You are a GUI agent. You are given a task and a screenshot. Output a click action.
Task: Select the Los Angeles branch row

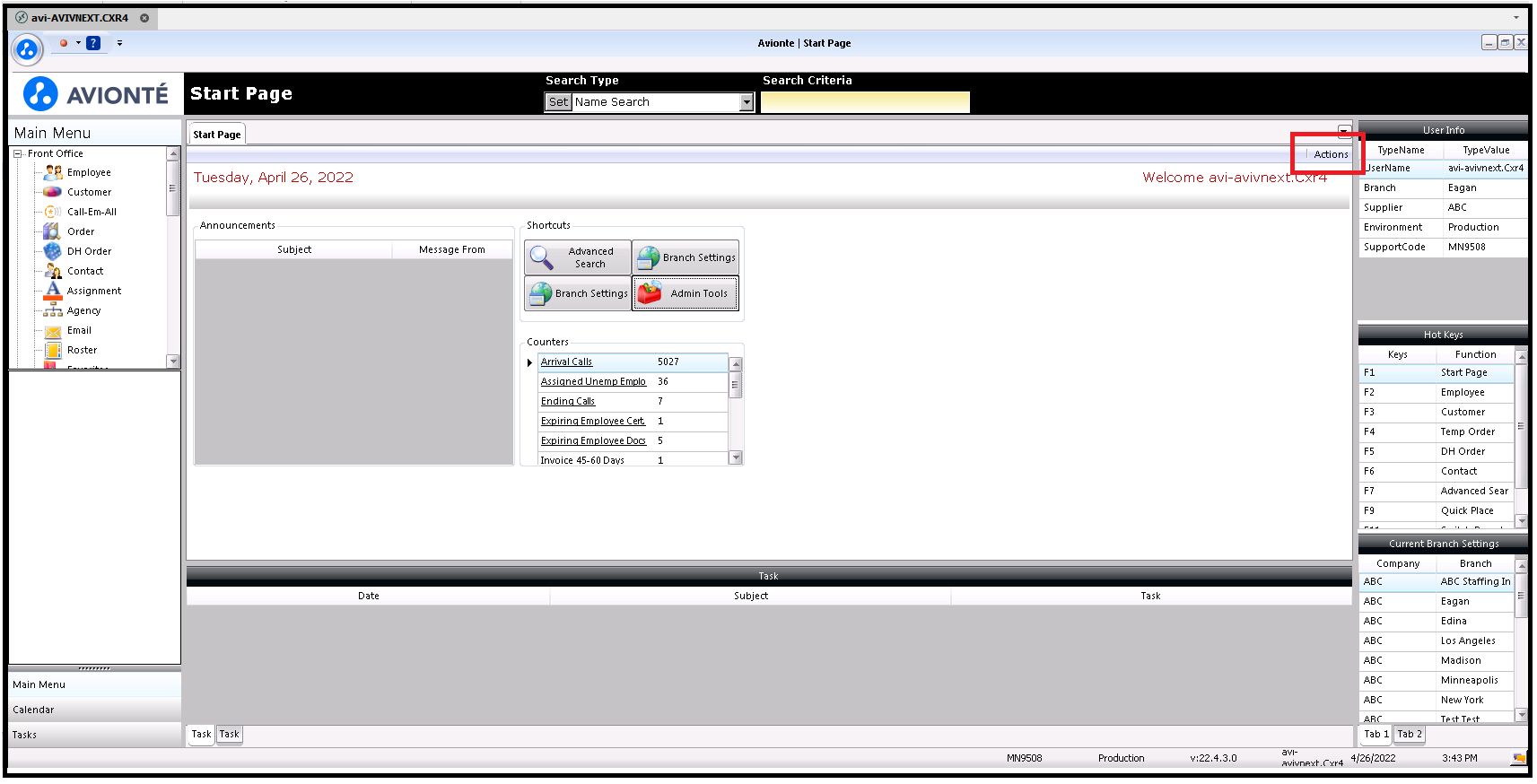click(x=1437, y=641)
